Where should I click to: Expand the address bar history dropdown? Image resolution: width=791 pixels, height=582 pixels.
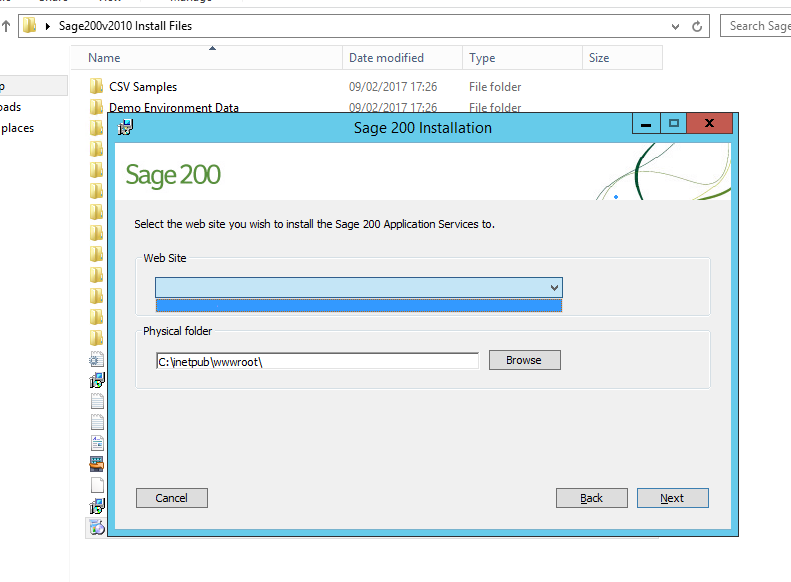675,27
